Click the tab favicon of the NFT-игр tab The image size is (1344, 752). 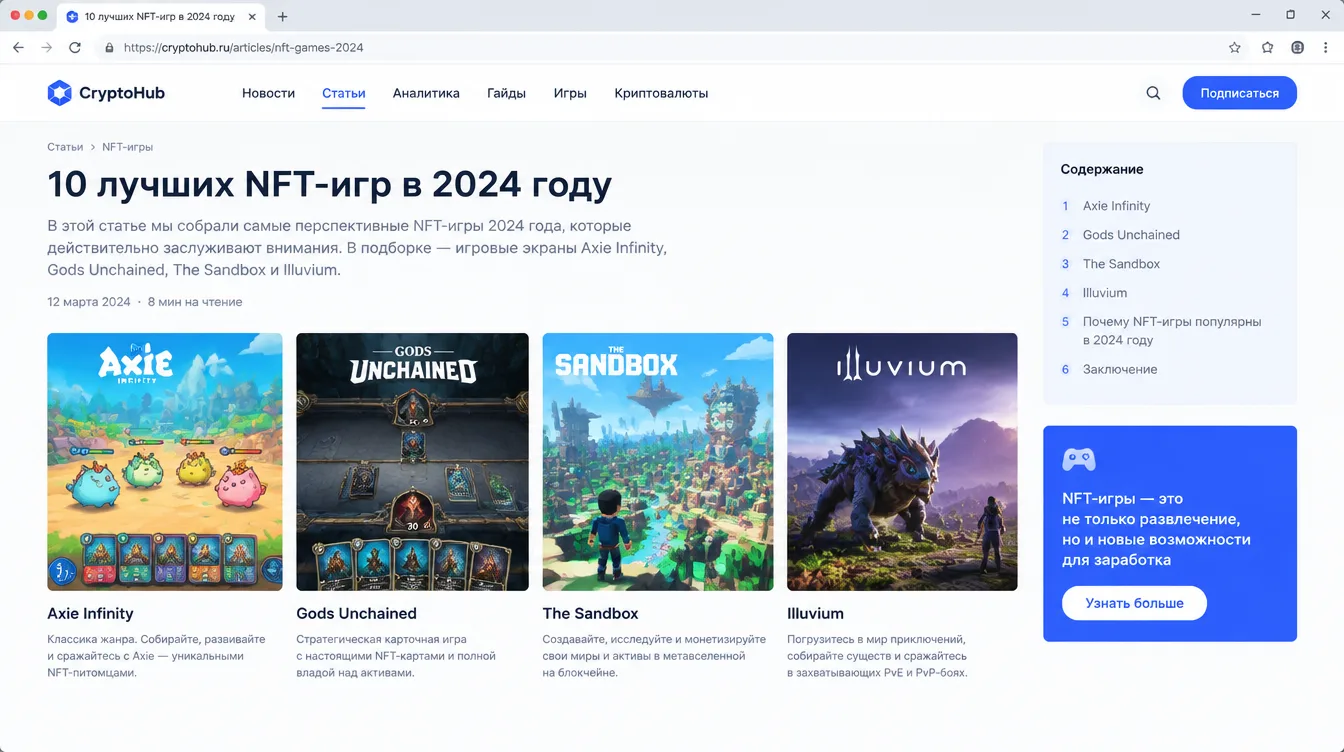[72, 16]
